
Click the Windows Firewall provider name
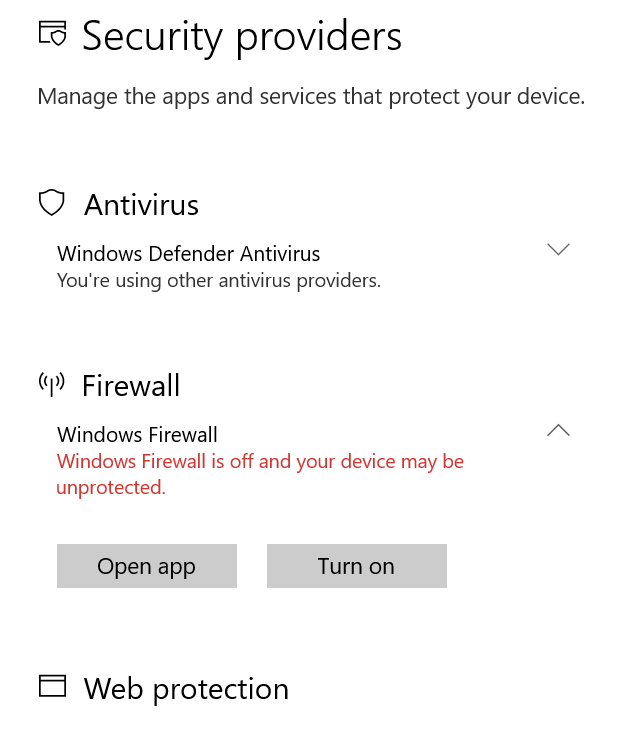tap(137, 435)
